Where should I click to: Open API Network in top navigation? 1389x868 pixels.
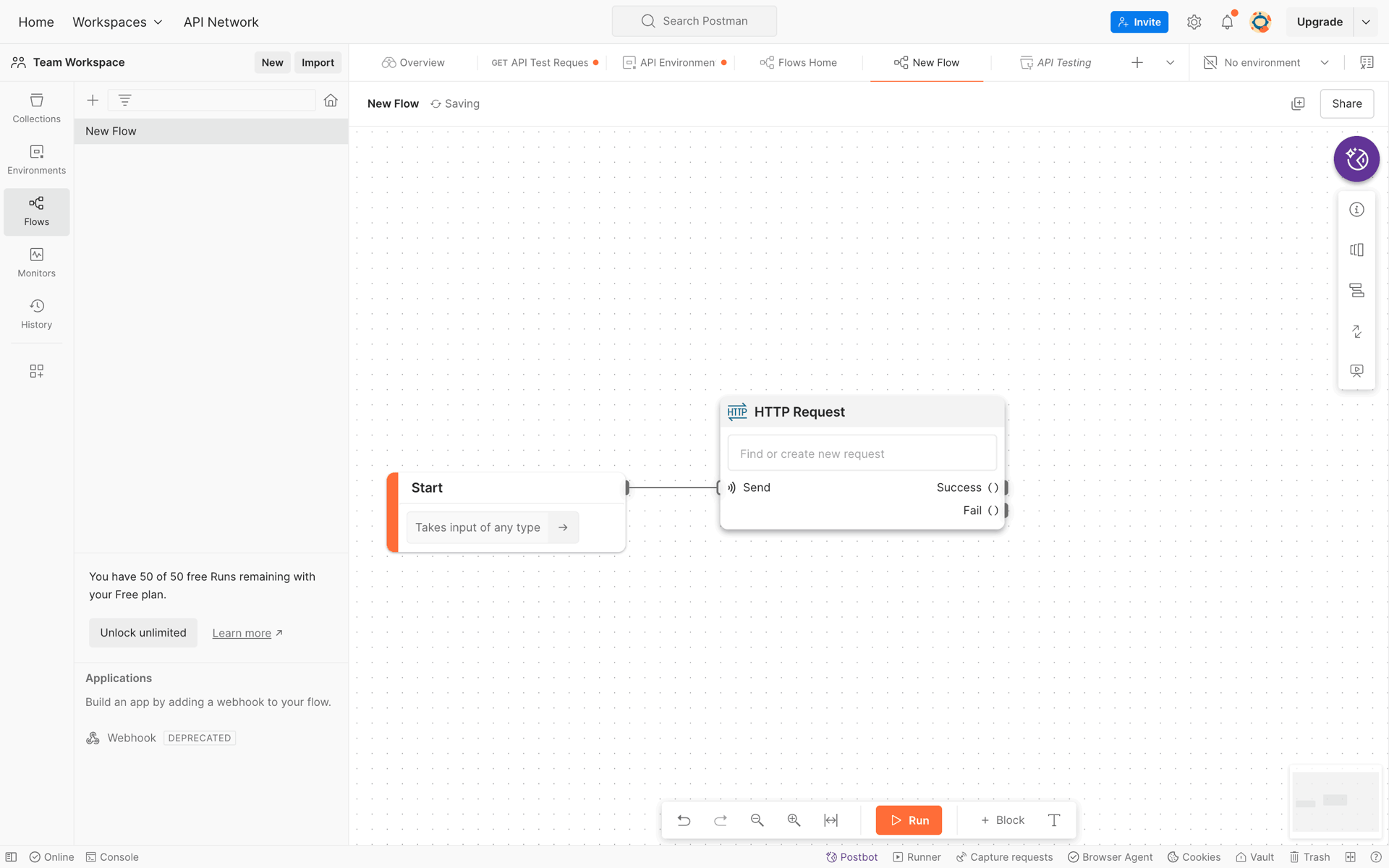tap(221, 22)
